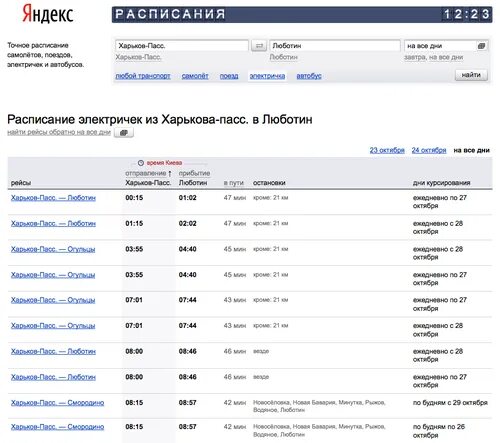
Task: Select the любой транспорт tab
Action: pos(143,76)
